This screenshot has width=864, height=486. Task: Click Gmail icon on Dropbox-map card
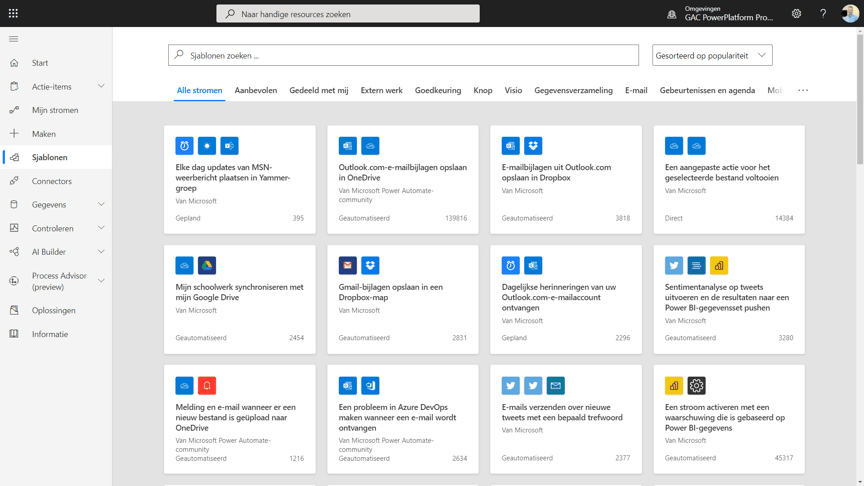click(x=348, y=266)
